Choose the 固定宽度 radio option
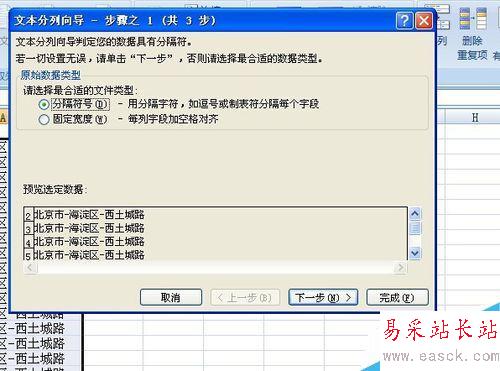This screenshot has height=371, width=500. click(44, 119)
